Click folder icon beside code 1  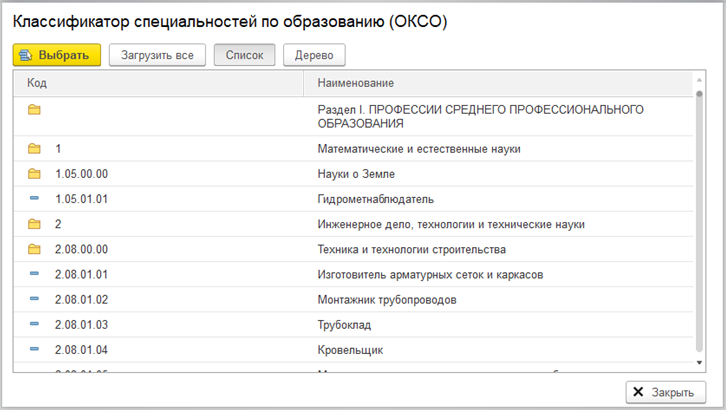coord(34,149)
